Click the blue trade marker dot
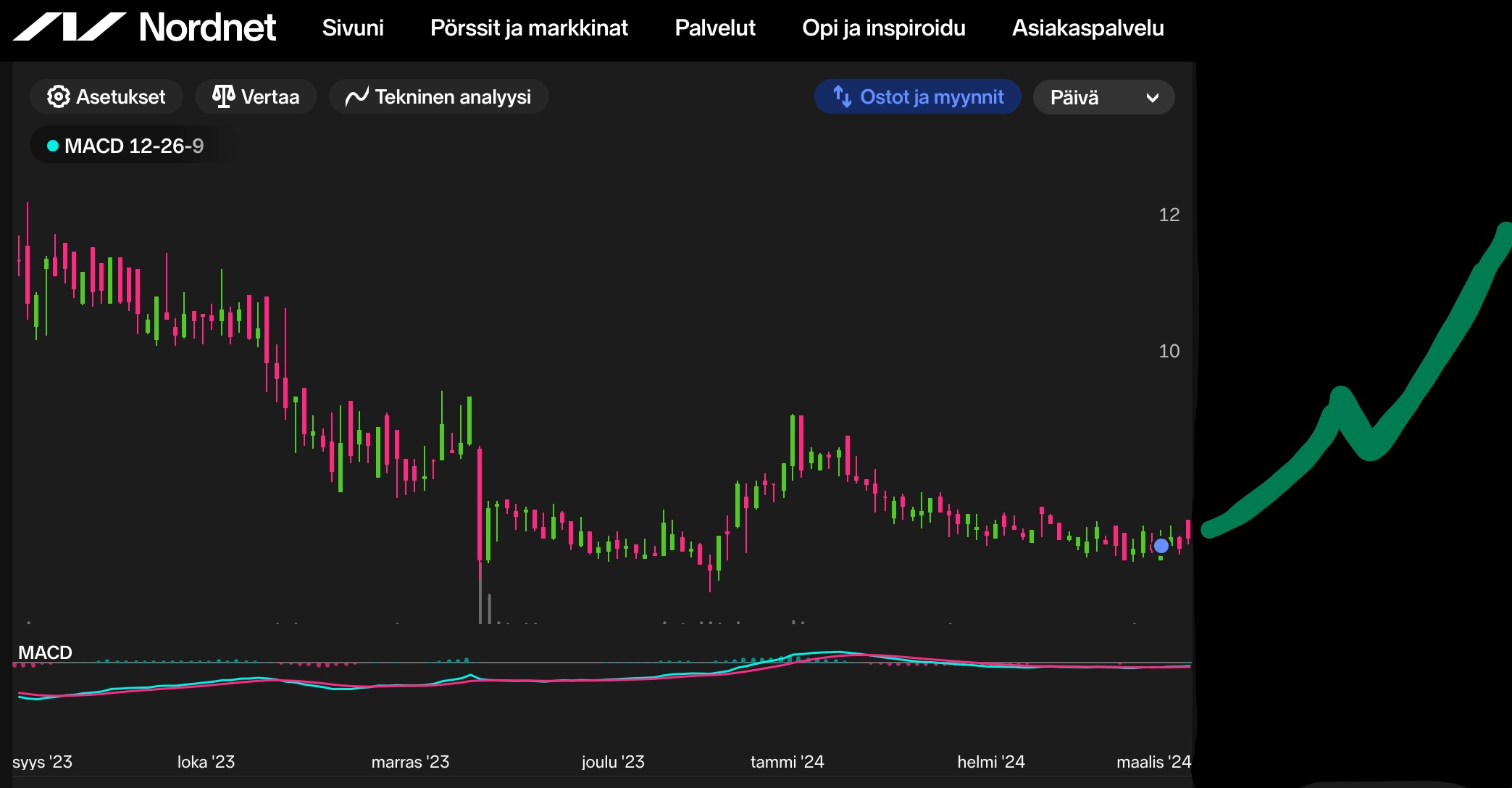This screenshot has height=788, width=1512. [x=1161, y=546]
